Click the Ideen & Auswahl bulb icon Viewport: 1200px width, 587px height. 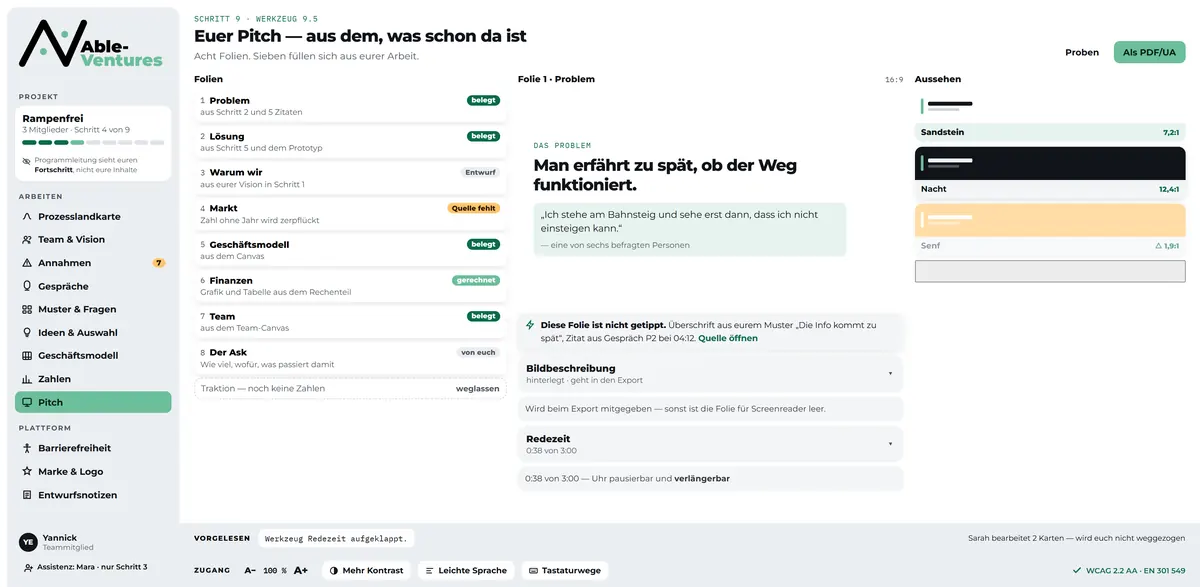click(x=27, y=332)
